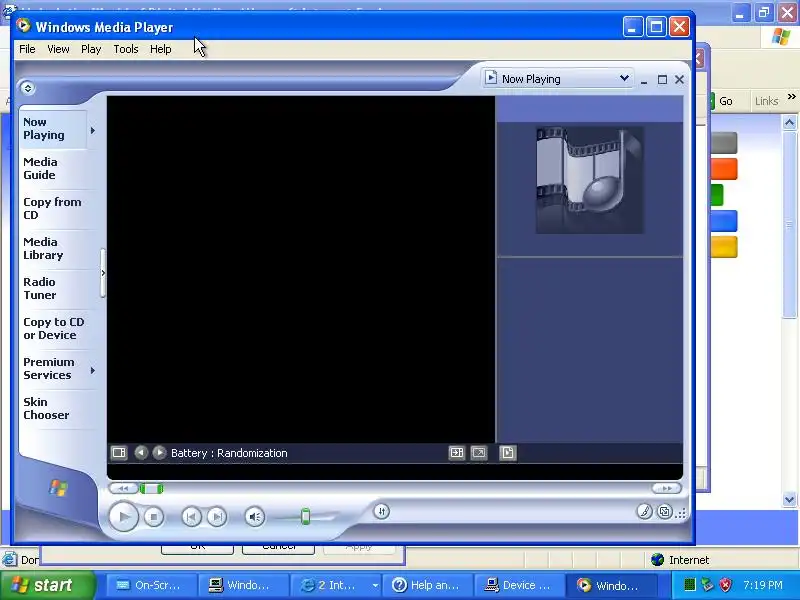This screenshot has width=800, height=600.
Task: Open the Media Library tab
Action: click(x=57, y=248)
